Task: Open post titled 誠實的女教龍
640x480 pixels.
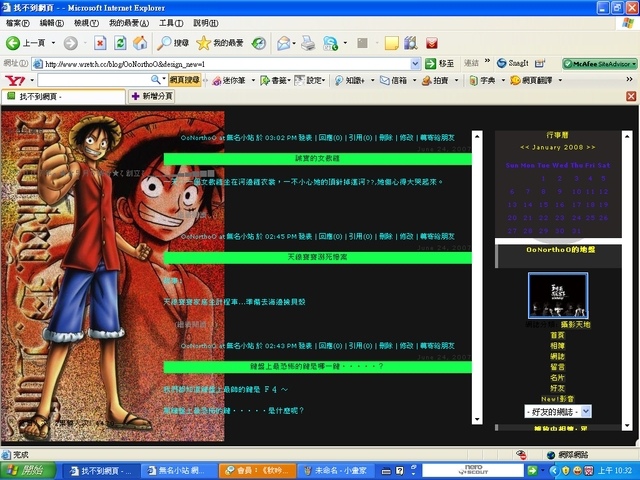Action: pos(318,158)
